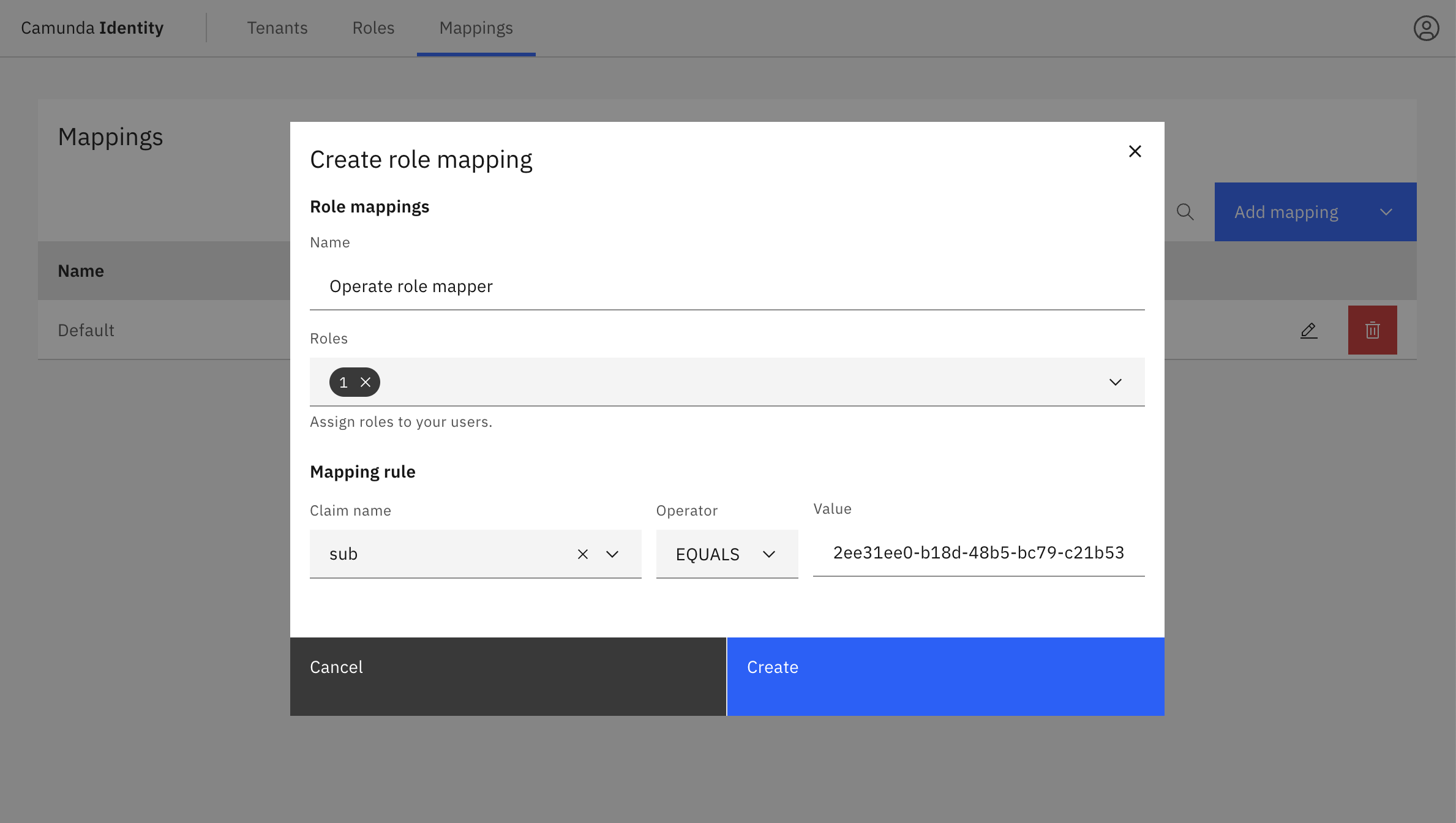Click the user profile icon top right
The height and width of the screenshot is (823, 1456).
click(x=1426, y=28)
